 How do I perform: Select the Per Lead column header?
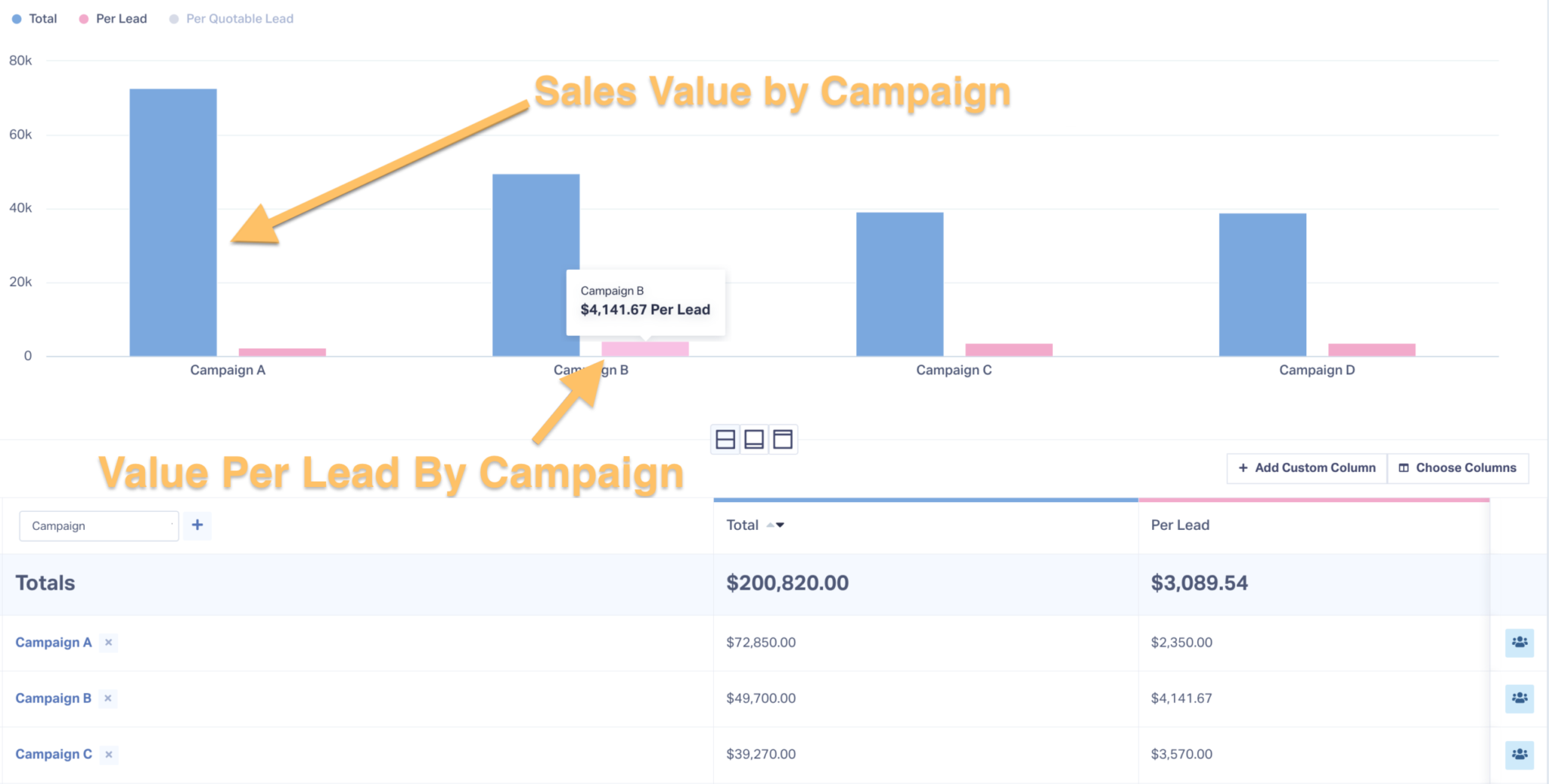pos(1179,525)
